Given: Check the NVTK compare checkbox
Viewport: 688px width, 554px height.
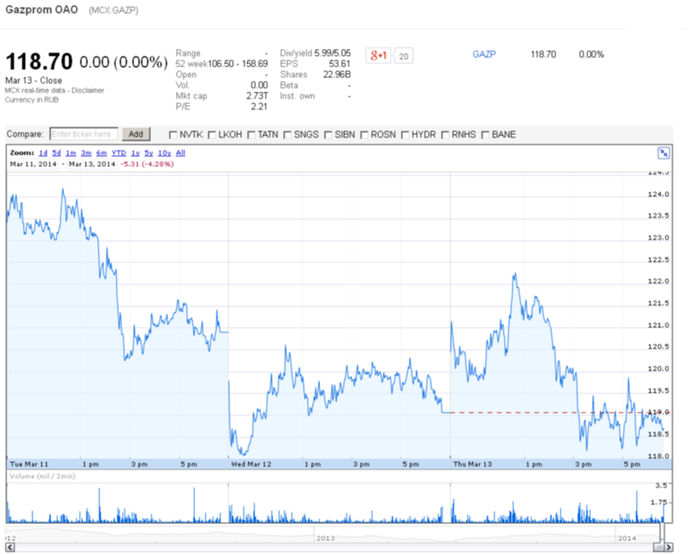Looking at the screenshot, I should pos(173,135).
